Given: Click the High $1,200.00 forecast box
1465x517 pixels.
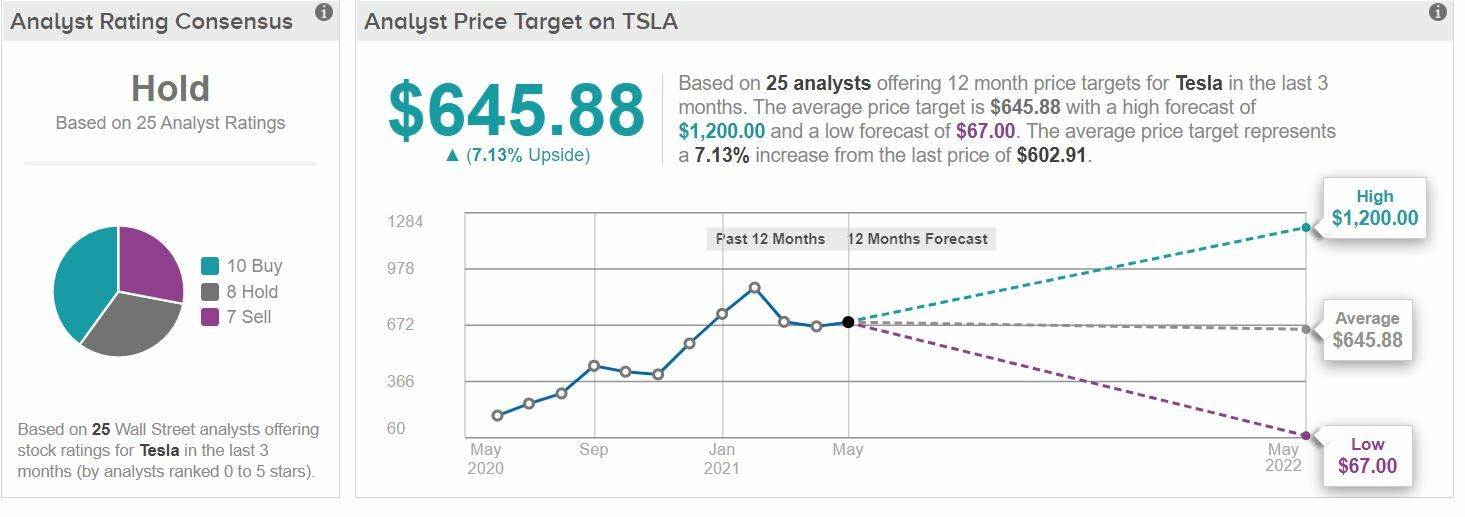Looking at the screenshot, I should [x=1374, y=208].
